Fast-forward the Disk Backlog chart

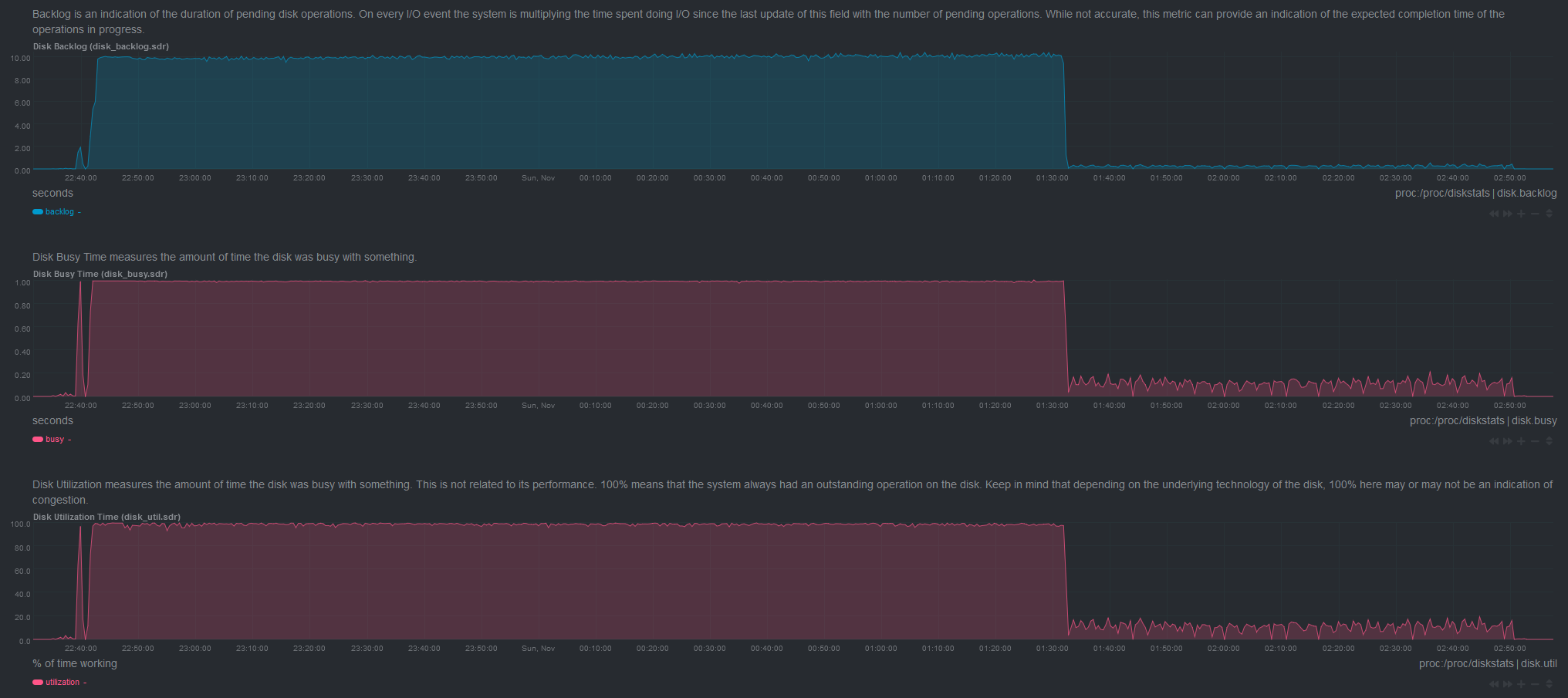point(1508,214)
